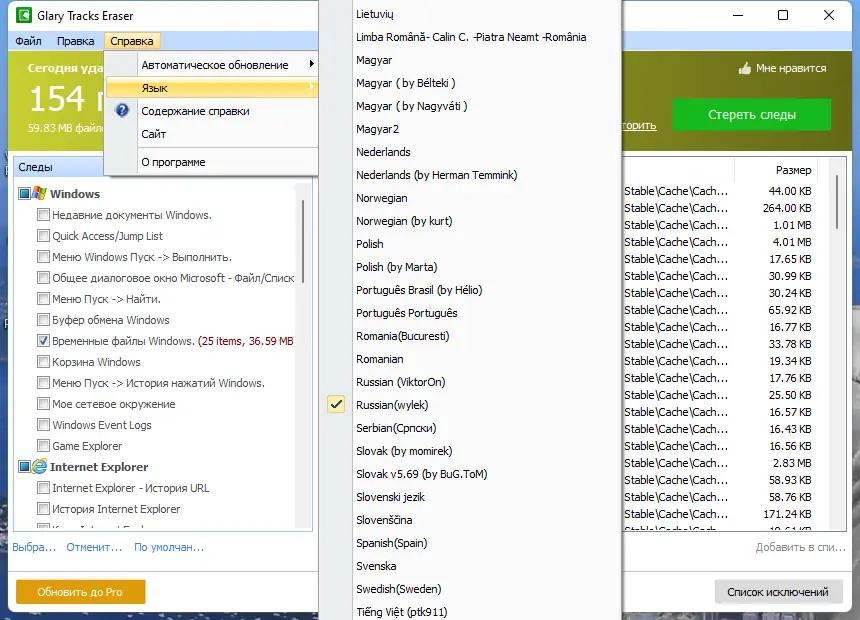
Task: Click the checkmark beside Russian(wylek)
Action: coord(336,404)
